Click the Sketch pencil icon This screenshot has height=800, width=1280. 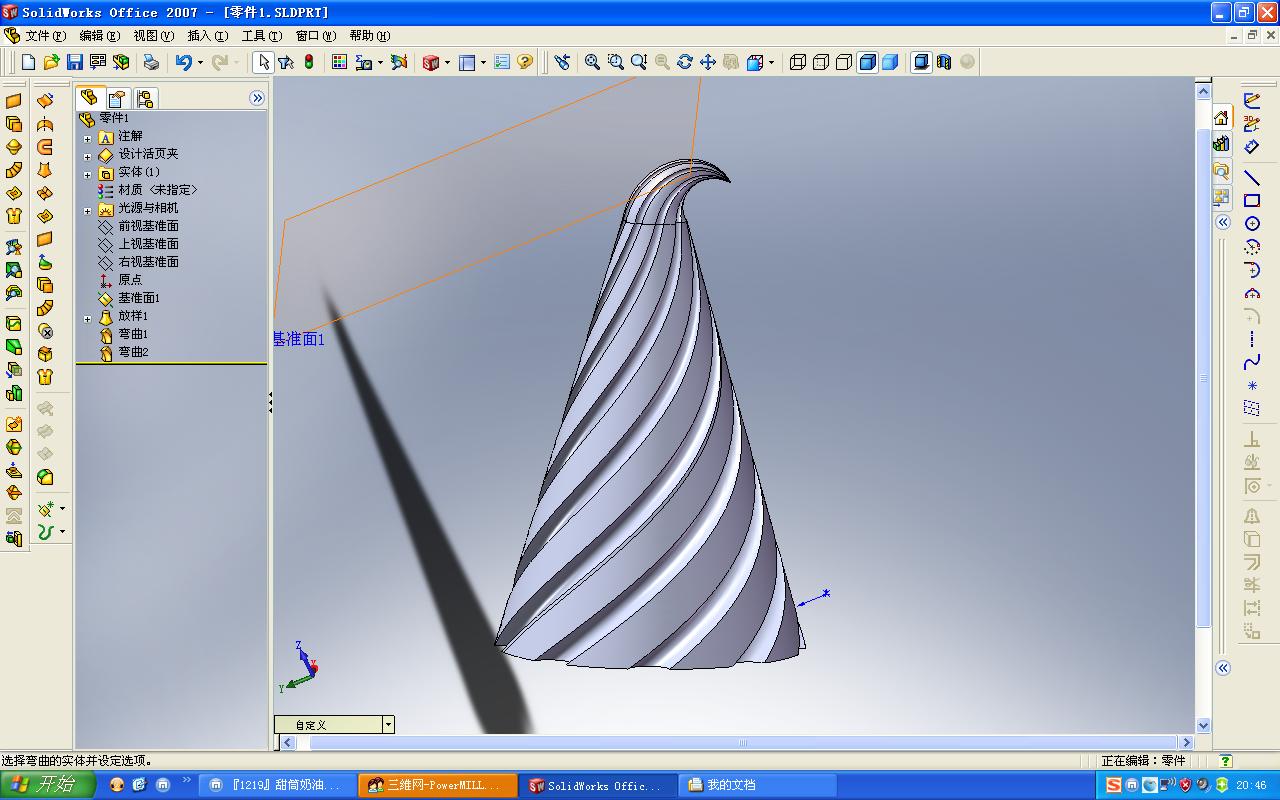1252,100
